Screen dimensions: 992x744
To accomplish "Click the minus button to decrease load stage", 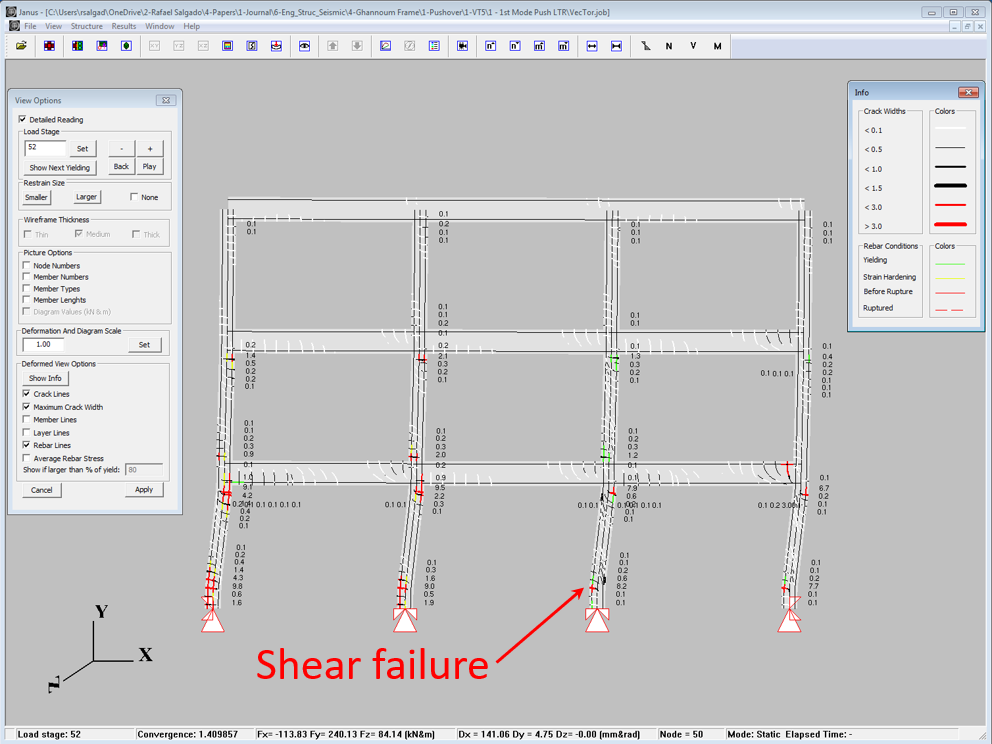I will coord(121,149).
